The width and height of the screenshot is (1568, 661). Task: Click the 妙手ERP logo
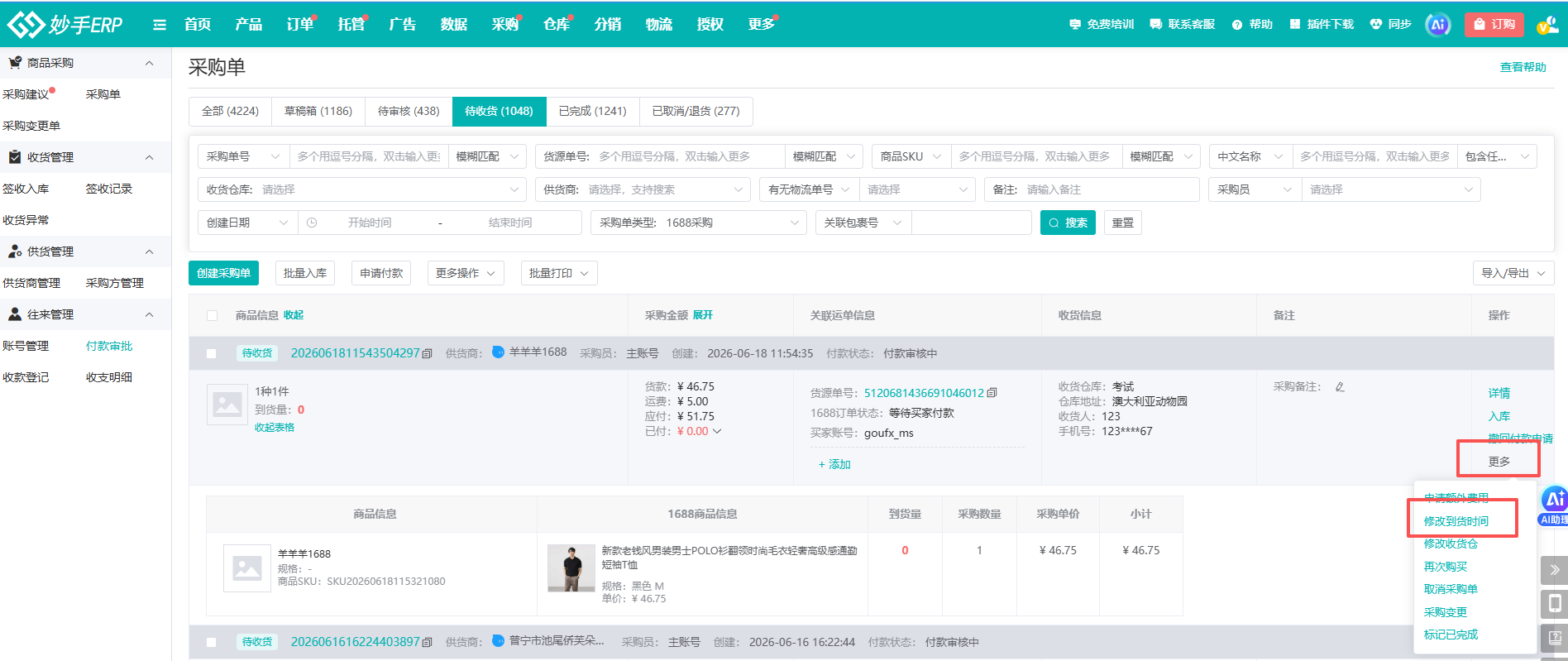click(65, 25)
